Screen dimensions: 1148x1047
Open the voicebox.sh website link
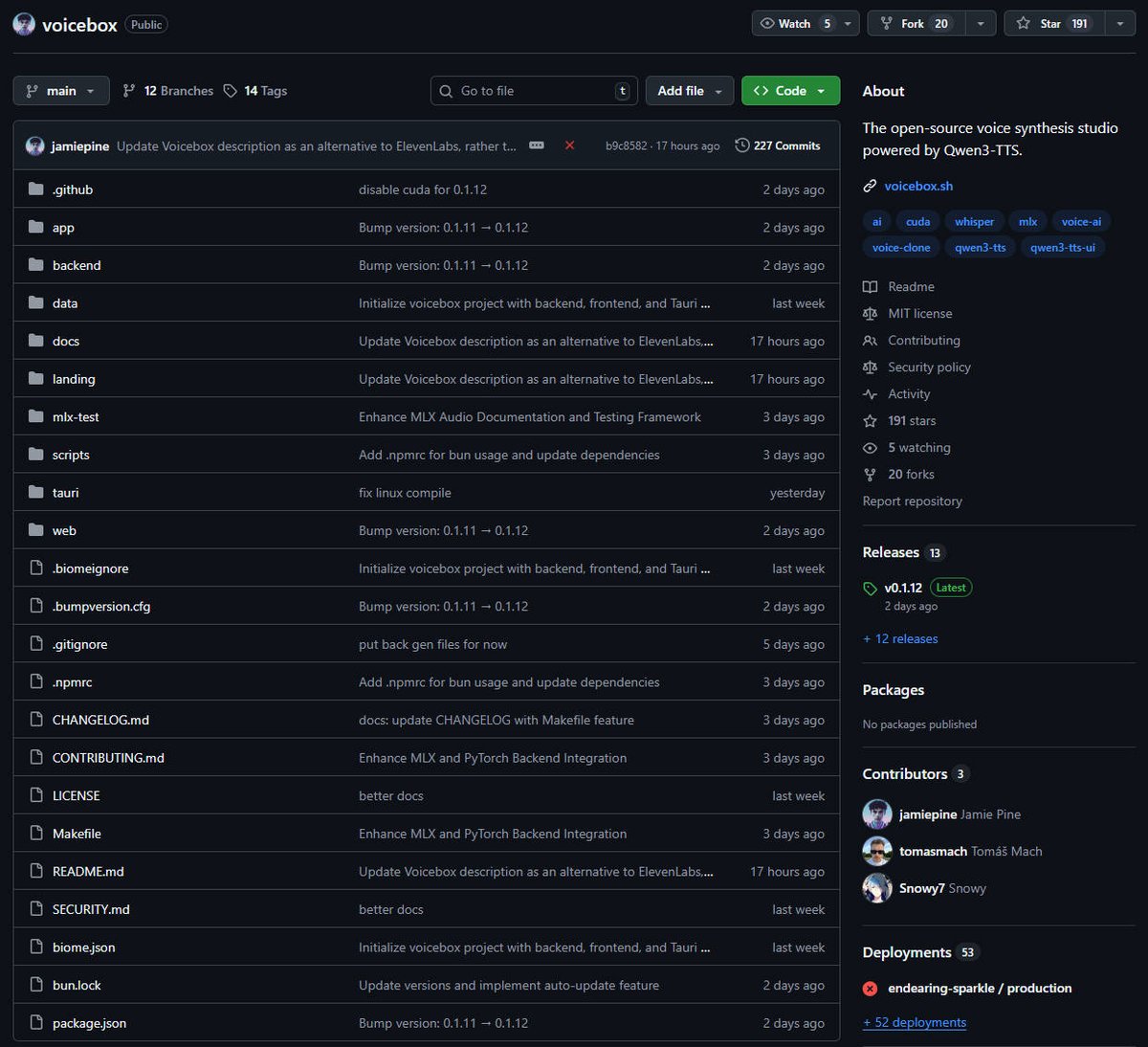[x=918, y=186]
